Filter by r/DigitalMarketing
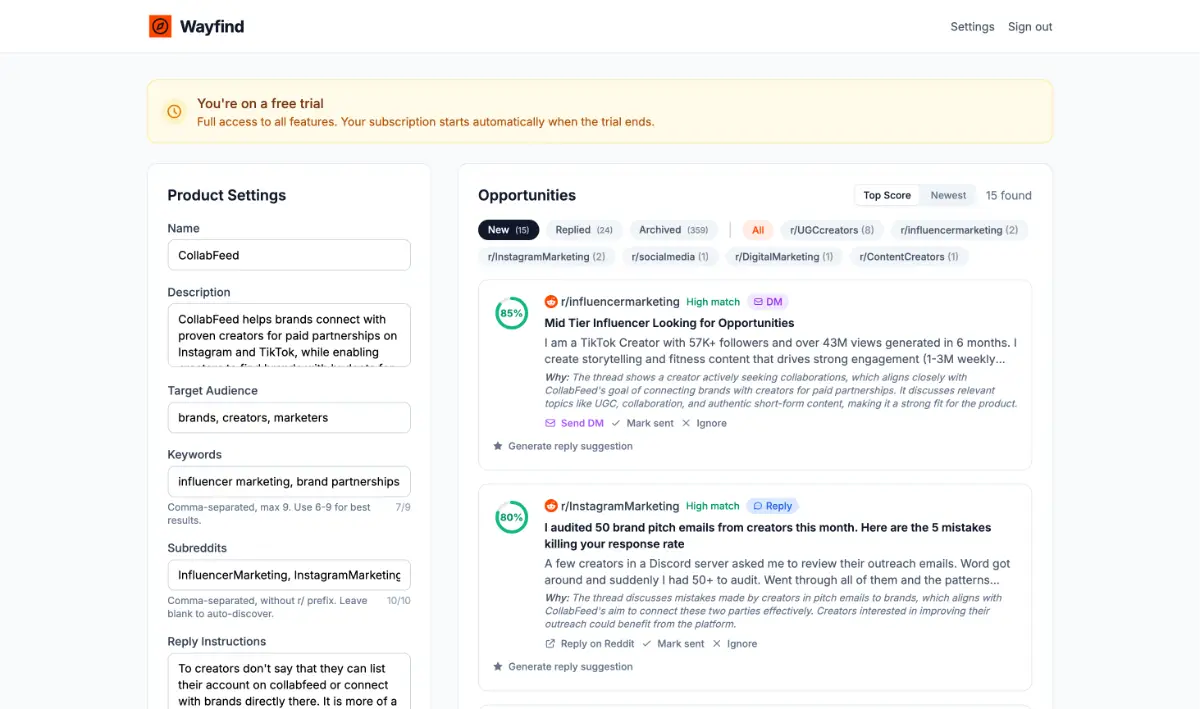 (784, 257)
